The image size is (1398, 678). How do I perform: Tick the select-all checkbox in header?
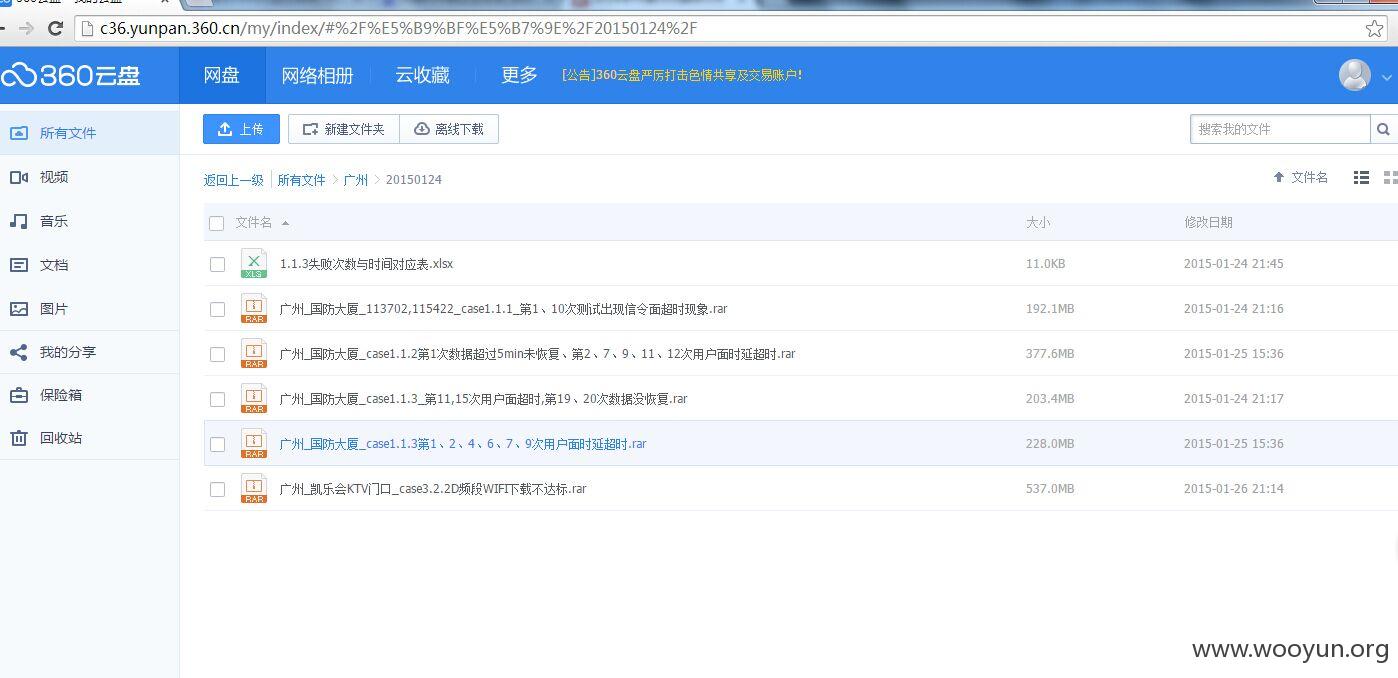coord(216,223)
